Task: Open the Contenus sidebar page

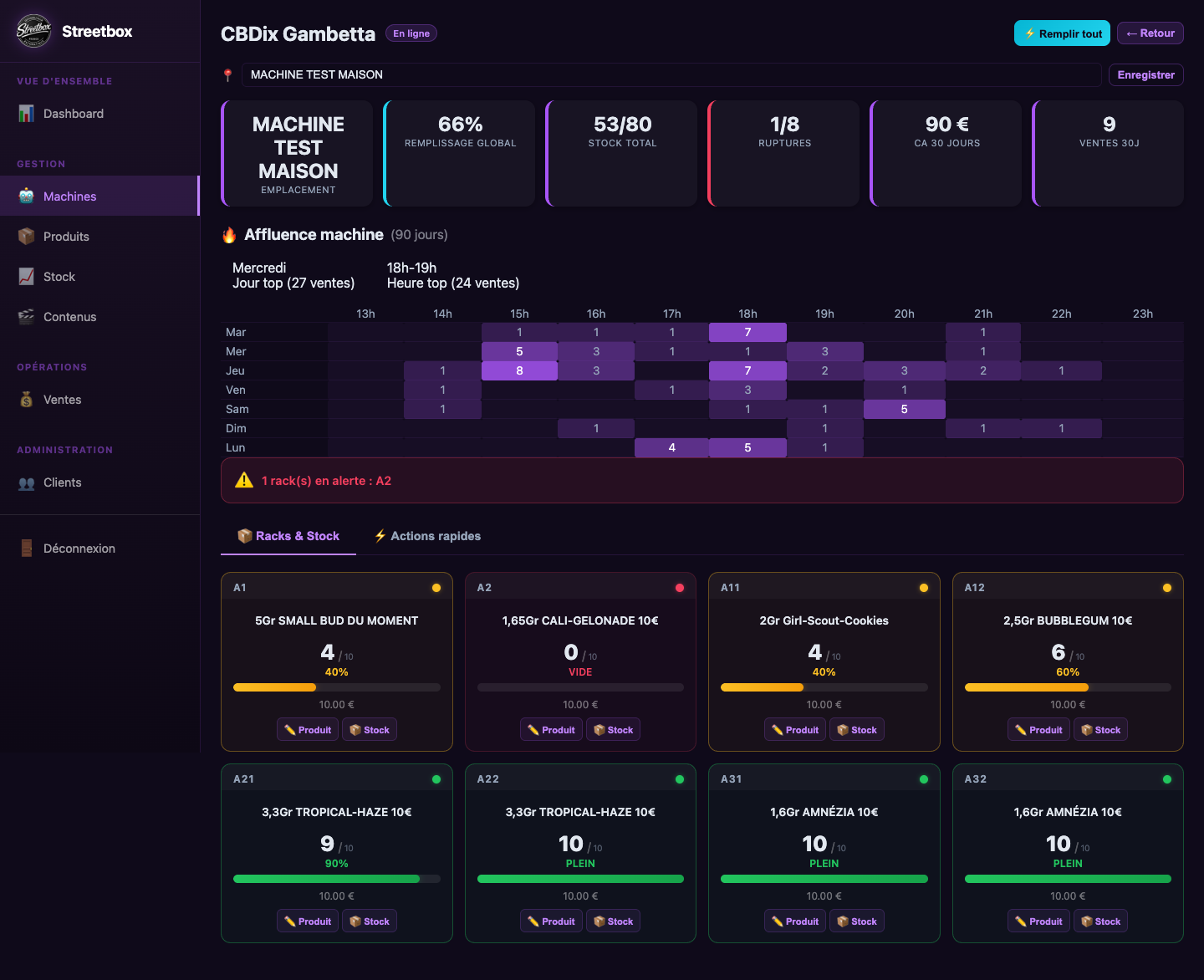Action: click(69, 317)
